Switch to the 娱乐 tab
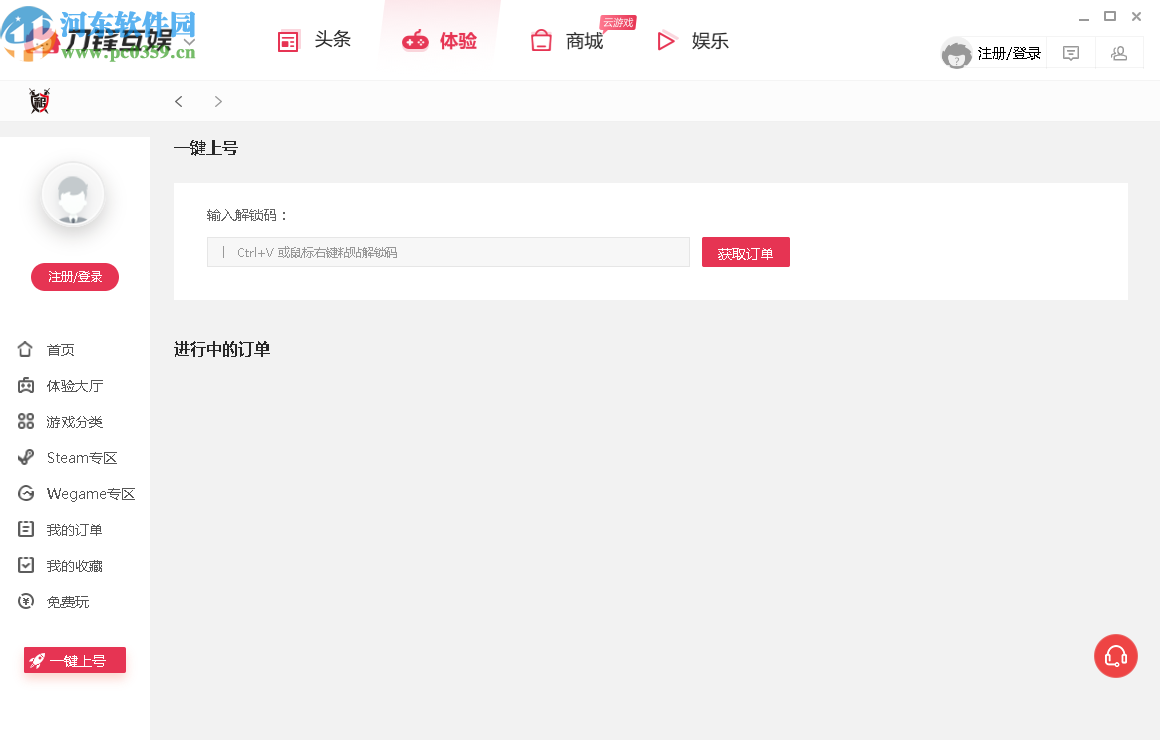1160x740 pixels. [x=694, y=40]
